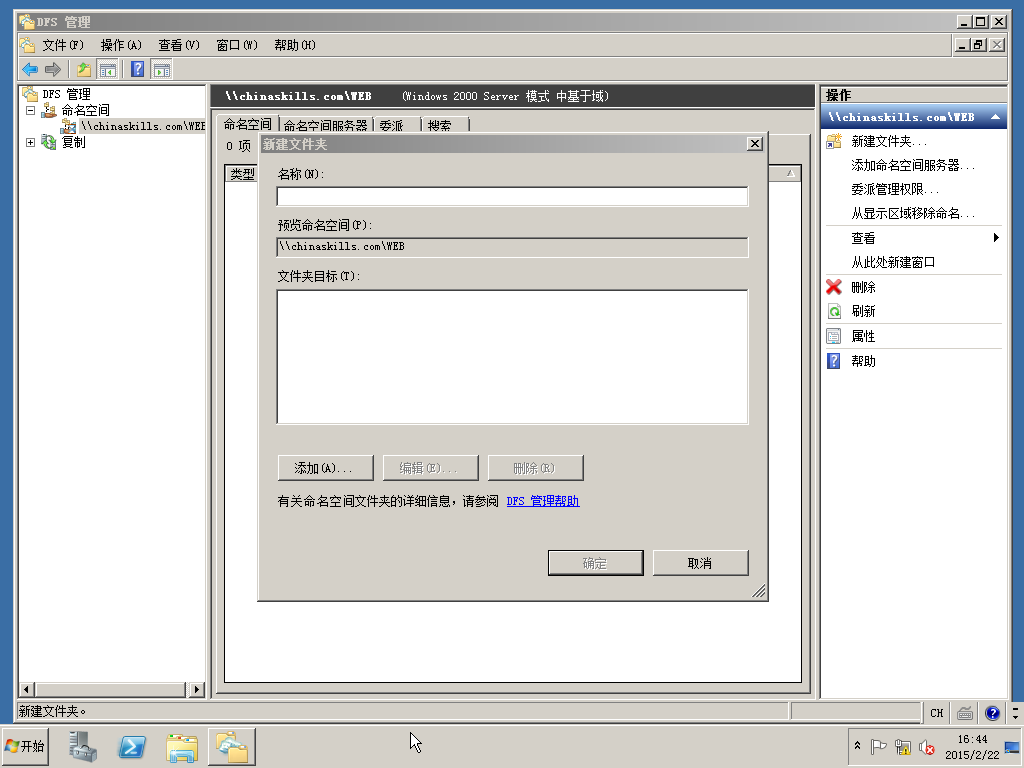Click 委派管理权限... action
The width and height of the screenshot is (1024, 768).
895,189
